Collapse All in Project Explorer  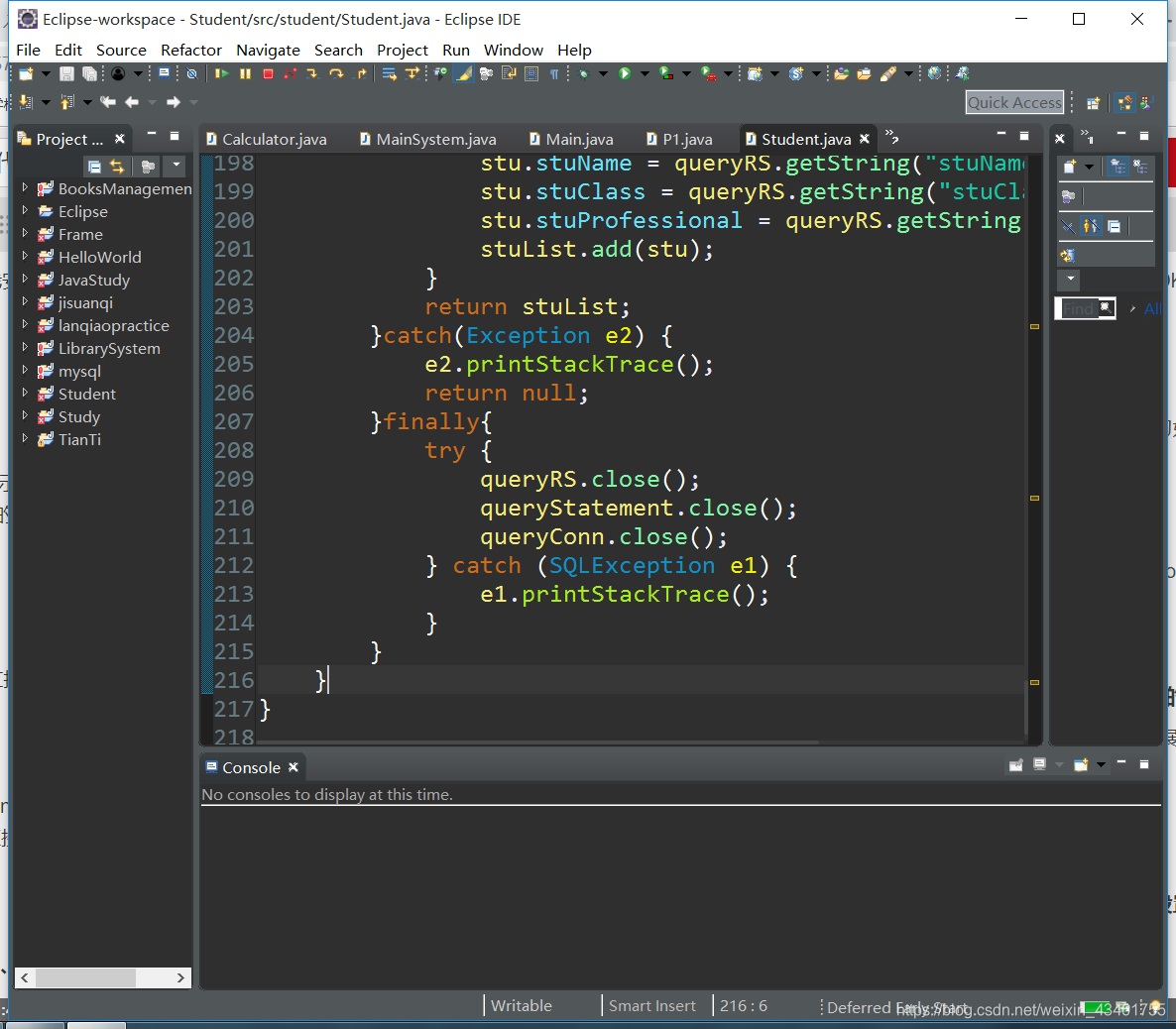pyautogui.click(x=94, y=166)
